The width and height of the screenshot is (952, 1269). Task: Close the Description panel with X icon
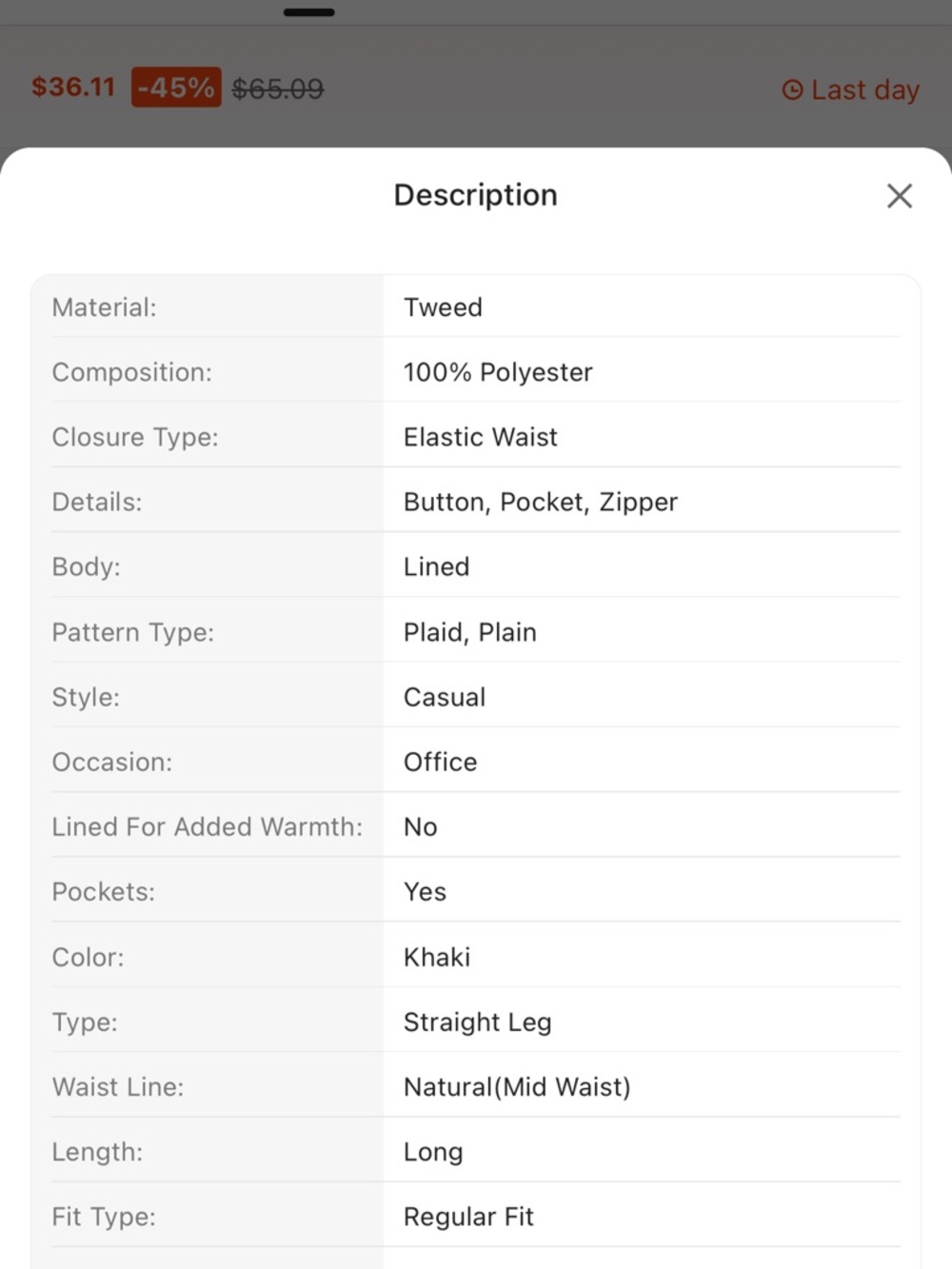(x=899, y=196)
